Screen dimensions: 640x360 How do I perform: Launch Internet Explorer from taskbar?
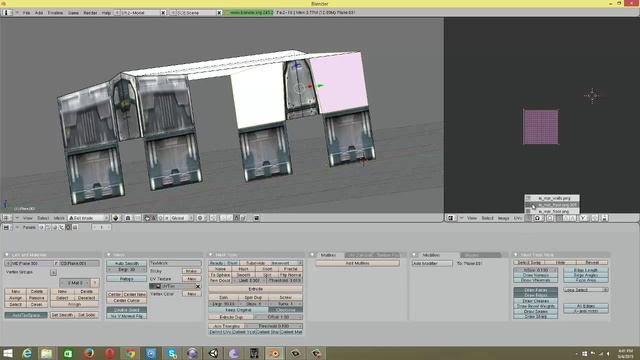point(27,353)
